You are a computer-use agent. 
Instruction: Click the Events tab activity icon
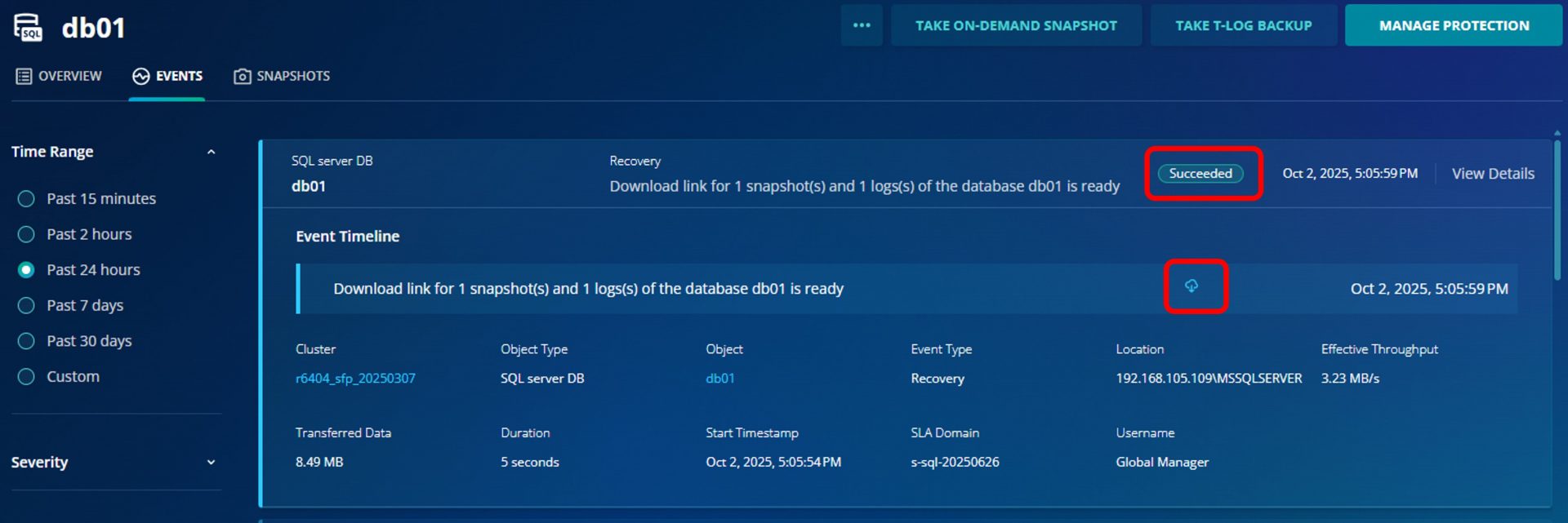(x=141, y=76)
